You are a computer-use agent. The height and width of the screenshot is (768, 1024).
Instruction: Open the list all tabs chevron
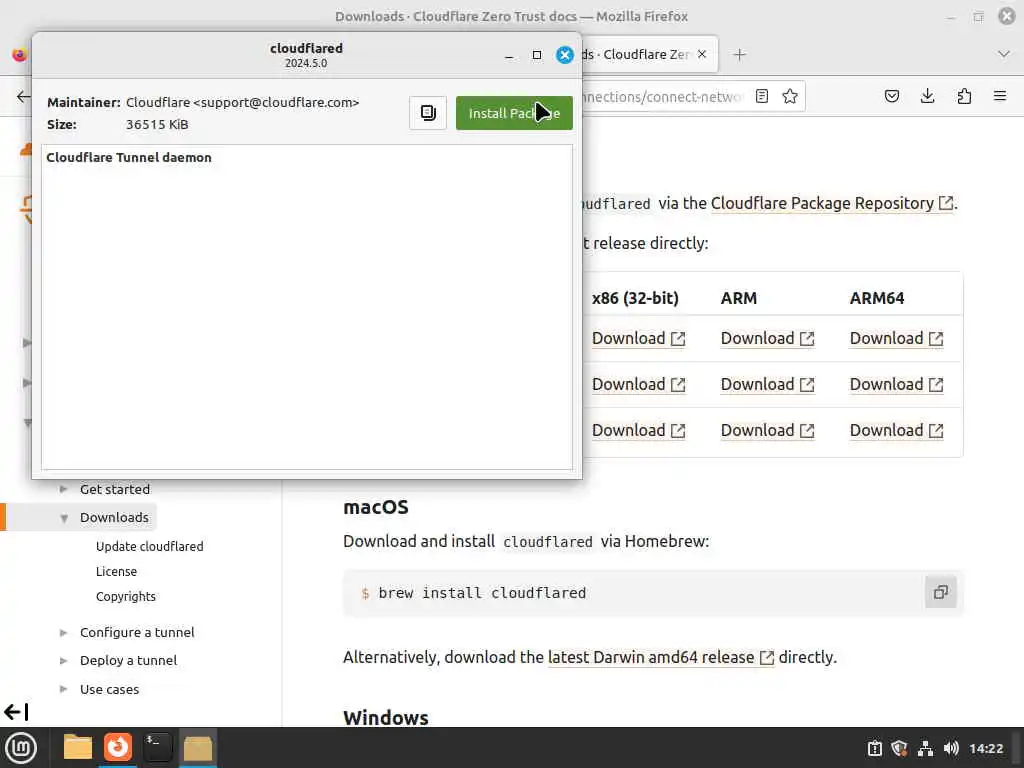coord(1004,54)
